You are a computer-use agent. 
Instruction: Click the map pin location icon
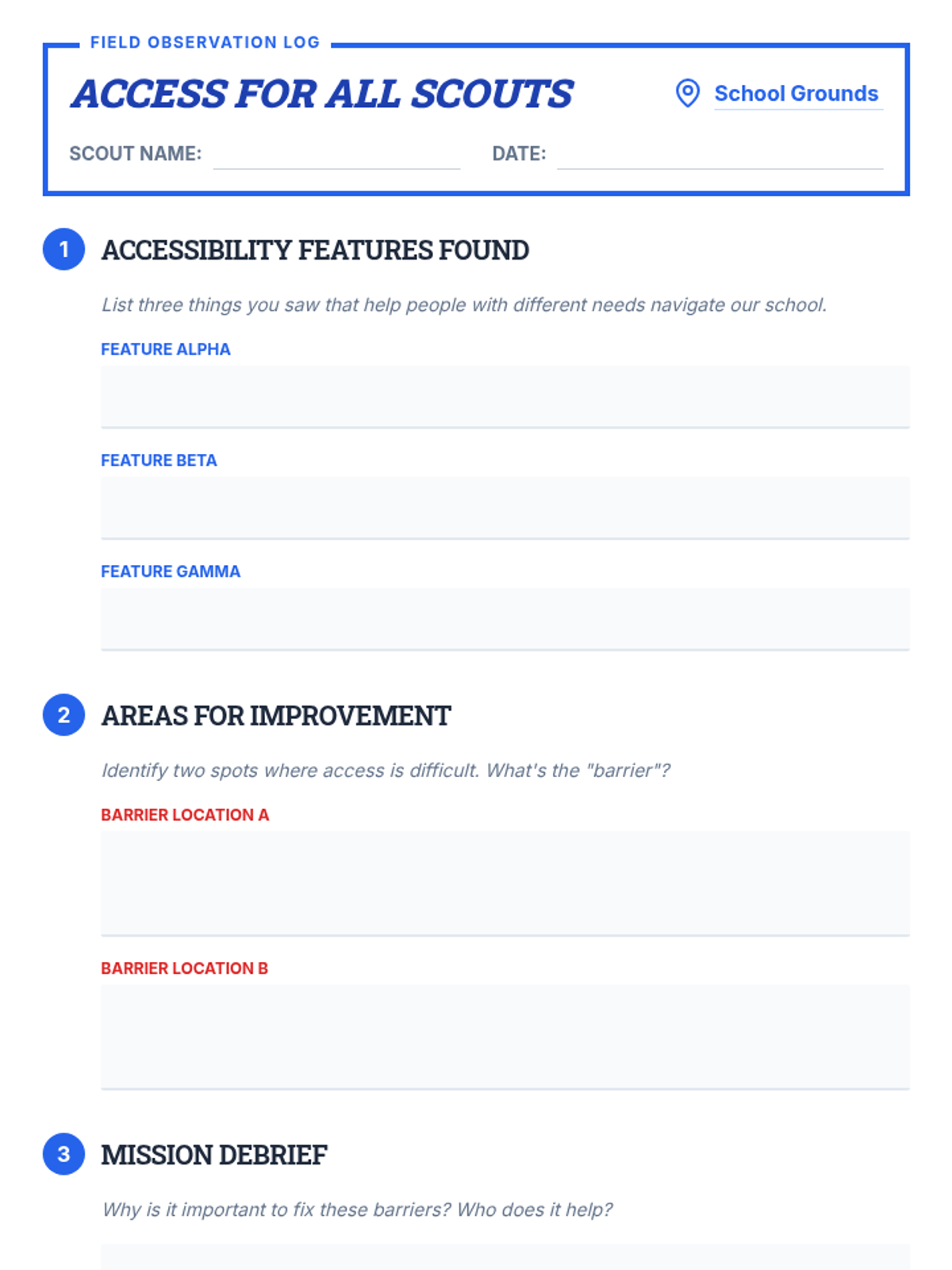pyautogui.click(x=687, y=93)
